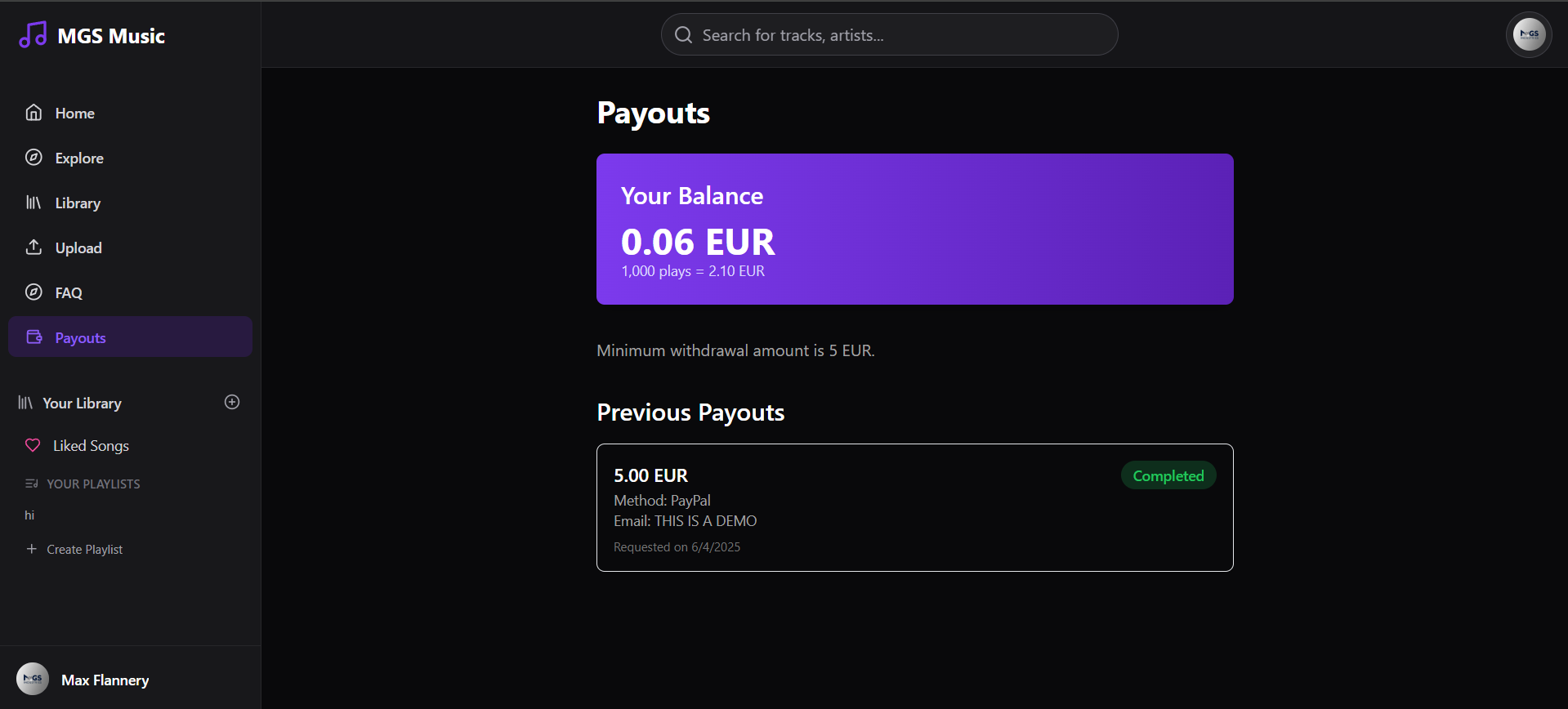Select the Payouts menu item
Screen dimensions: 1568x709
[130, 337]
